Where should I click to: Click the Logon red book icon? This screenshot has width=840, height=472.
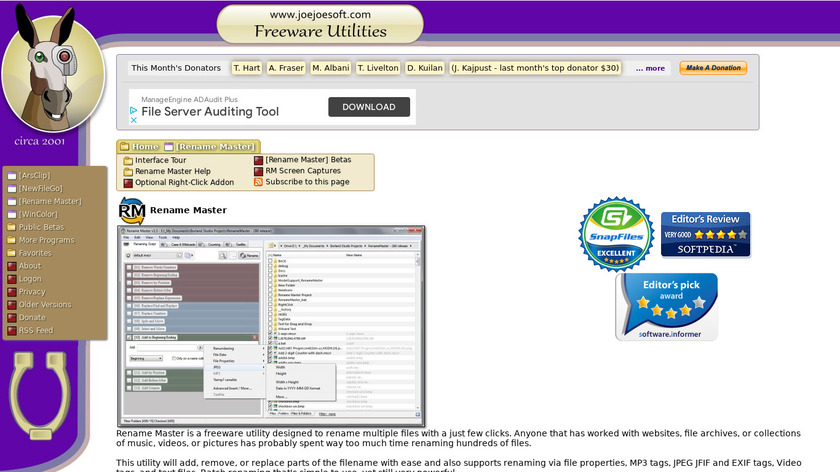point(12,279)
